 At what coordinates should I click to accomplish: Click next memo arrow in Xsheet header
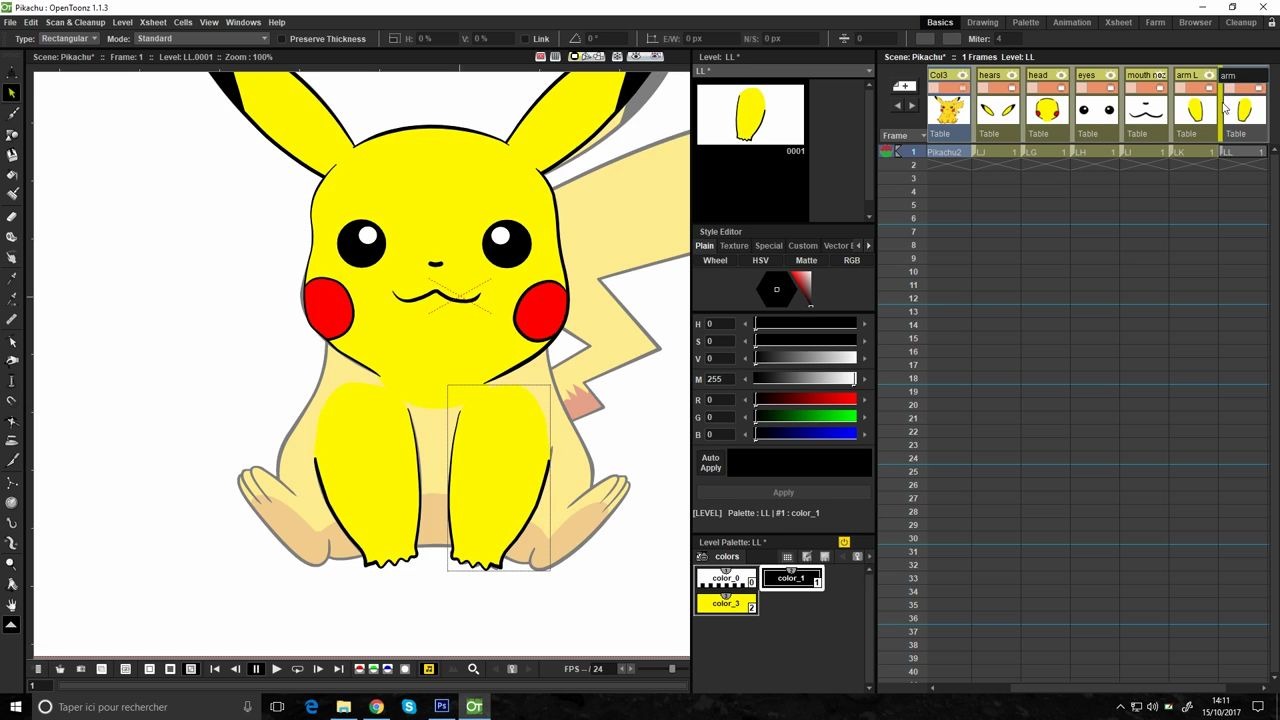pyautogui.click(x=911, y=105)
